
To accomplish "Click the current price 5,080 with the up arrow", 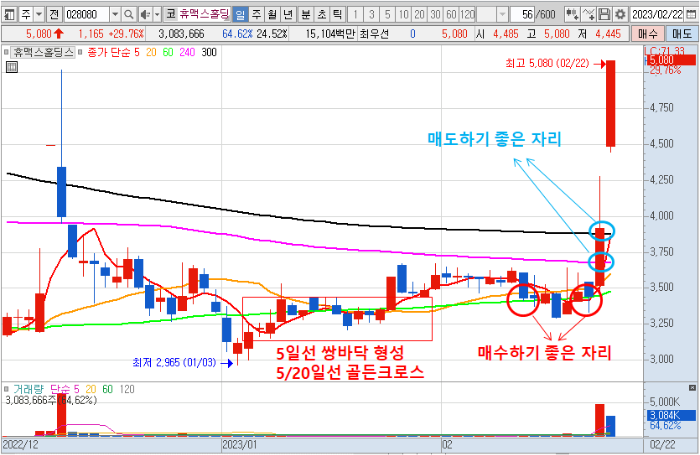I will click(45, 34).
